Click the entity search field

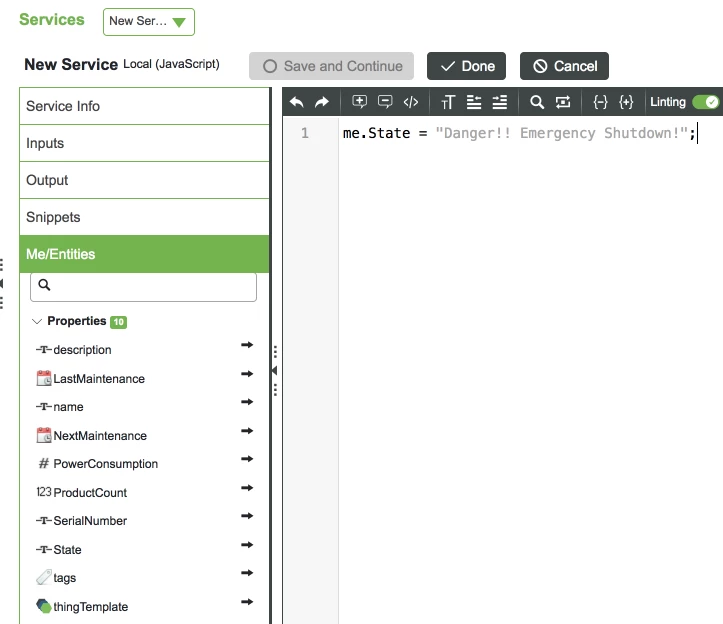[x=143, y=286]
